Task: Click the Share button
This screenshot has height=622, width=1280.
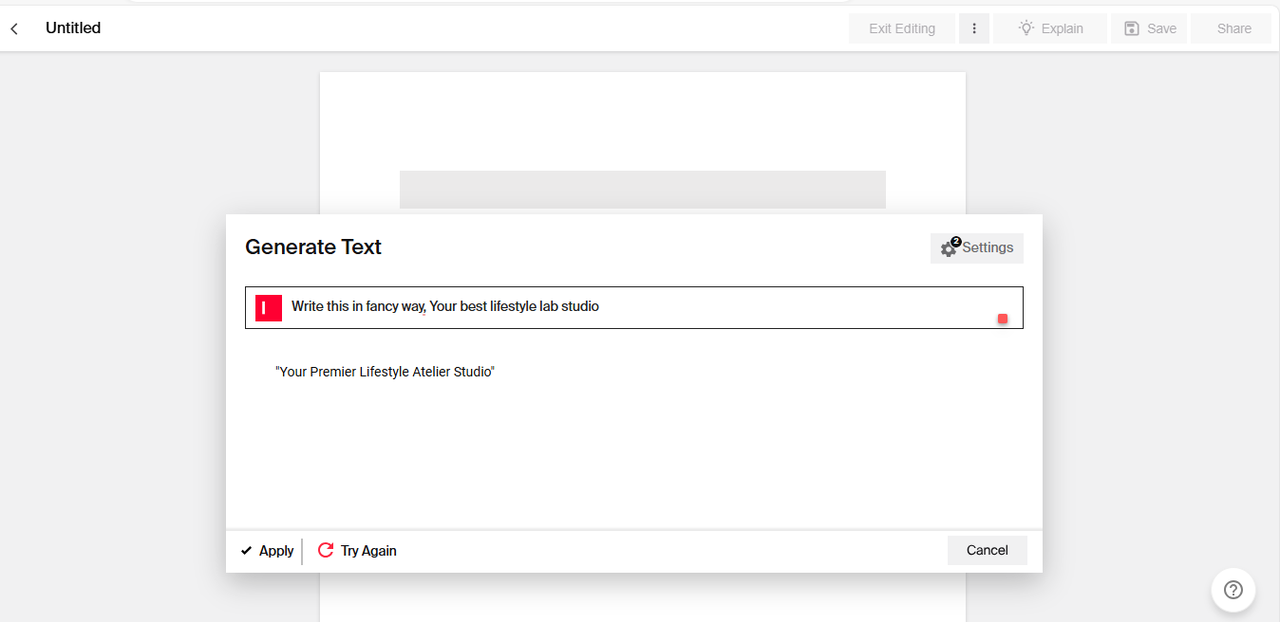Action: (1234, 29)
